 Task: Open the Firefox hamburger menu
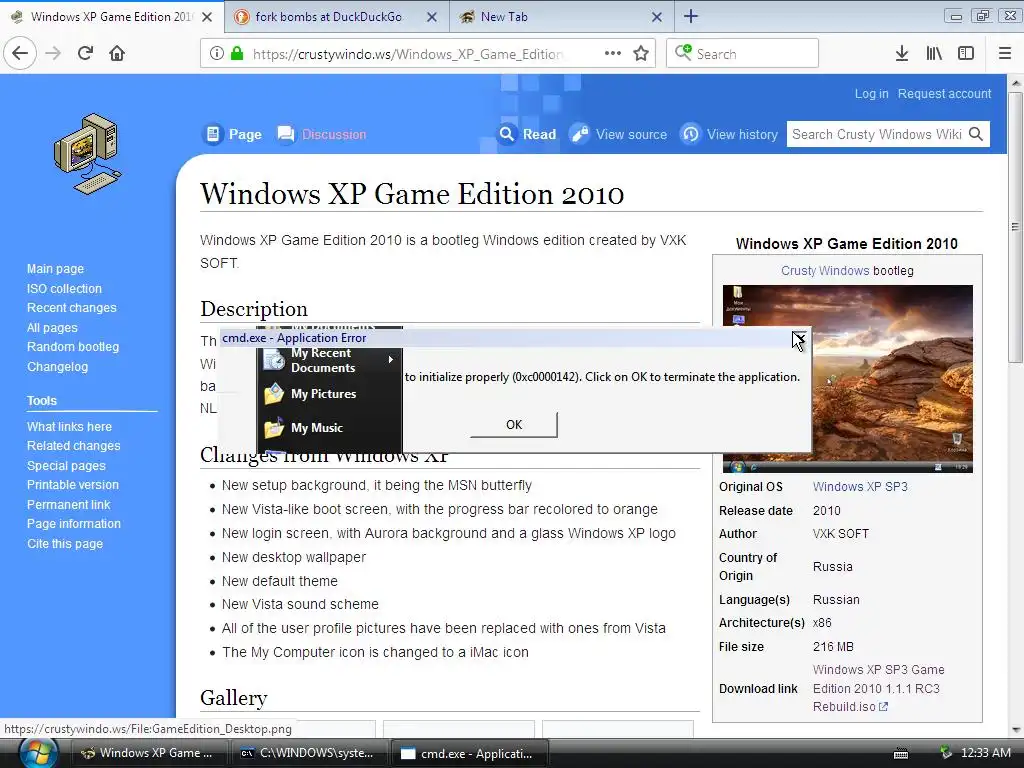(1004, 54)
